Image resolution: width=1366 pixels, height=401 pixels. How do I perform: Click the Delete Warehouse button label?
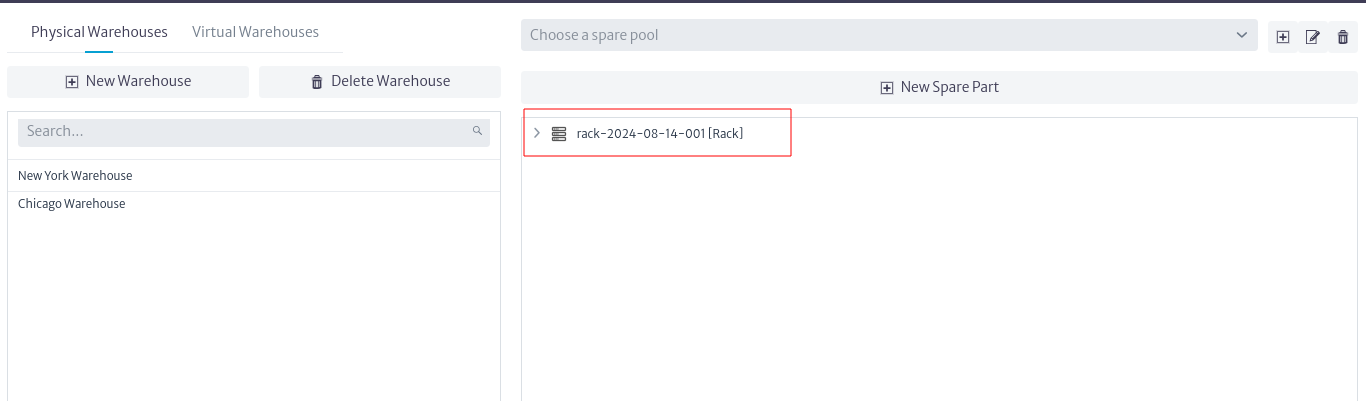pos(391,81)
